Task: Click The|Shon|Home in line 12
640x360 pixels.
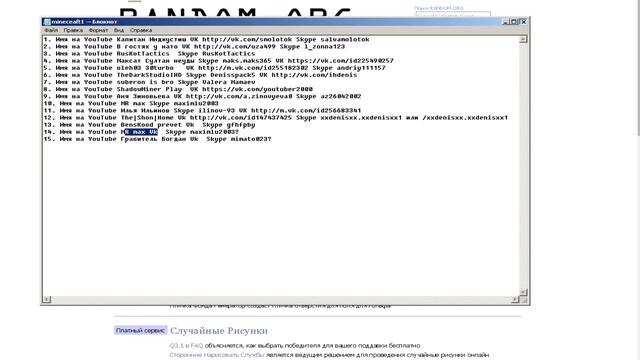Action: pyautogui.click(x=147, y=118)
